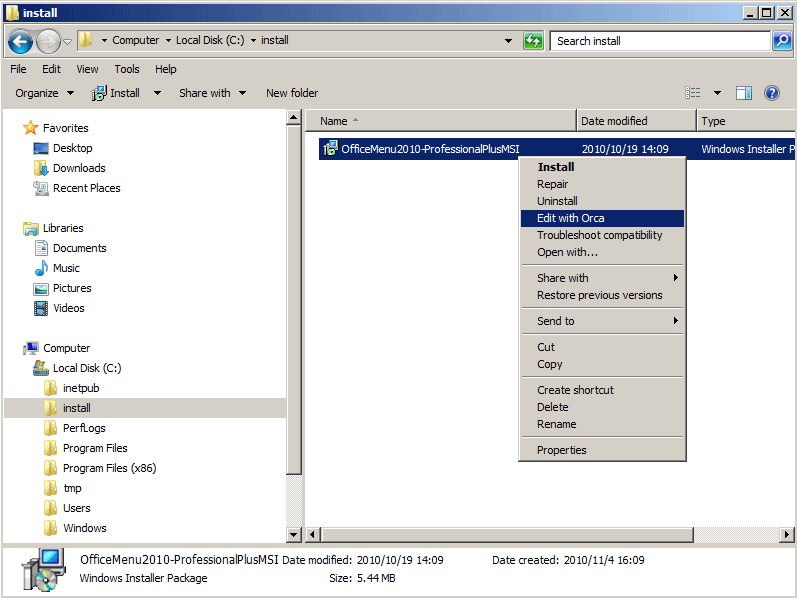Expand the Send to submenu
The height and width of the screenshot is (598, 797).
pos(602,321)
